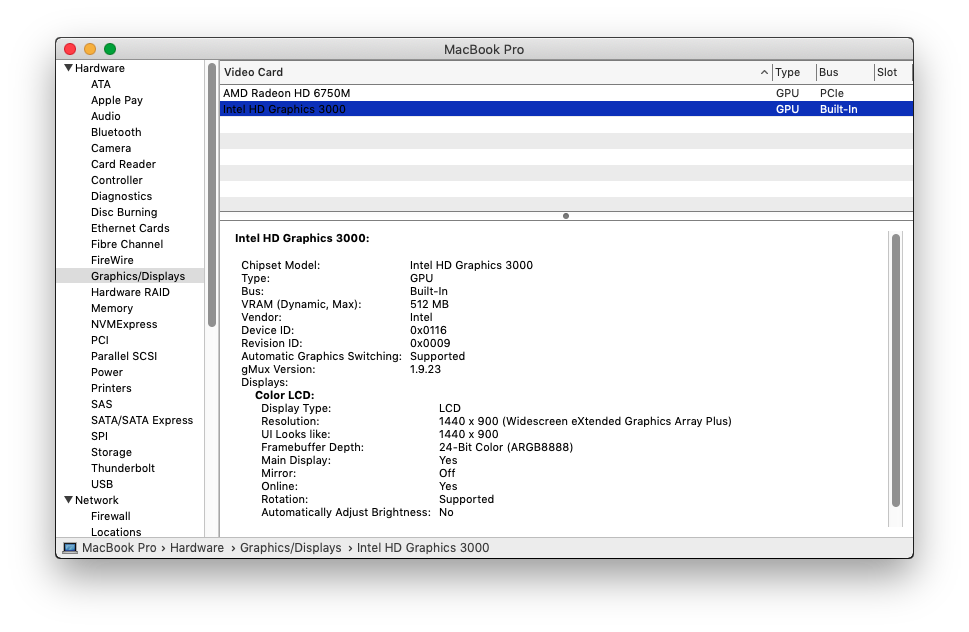Image resolution: width=969 pixels, height=632 pixels.
Task: Open the Camera section
Action: pyautogui.click(x=111, y=148)
